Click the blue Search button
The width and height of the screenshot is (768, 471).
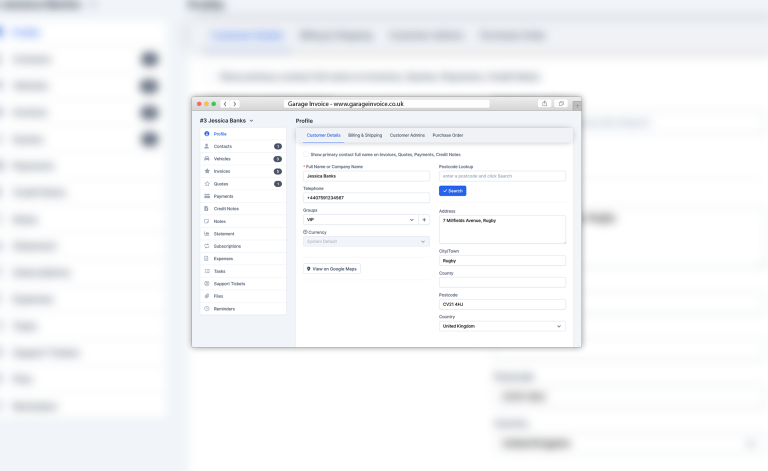(x=452, y=190)
